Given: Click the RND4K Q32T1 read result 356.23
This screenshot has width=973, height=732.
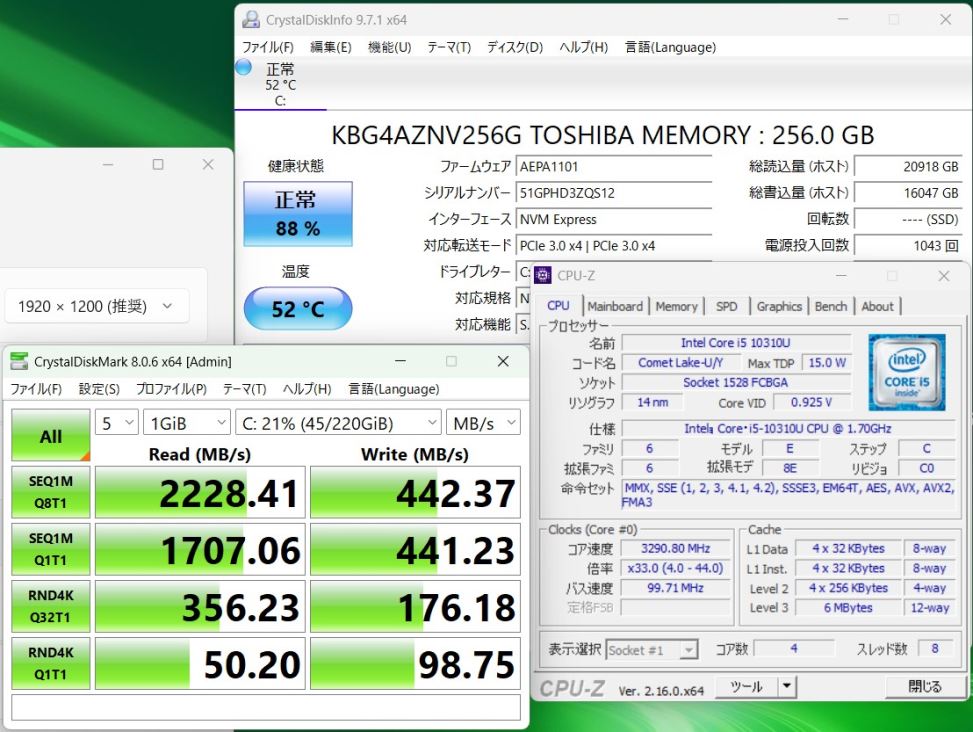Looking at the screenshot, I should click(x=200, y=606).
